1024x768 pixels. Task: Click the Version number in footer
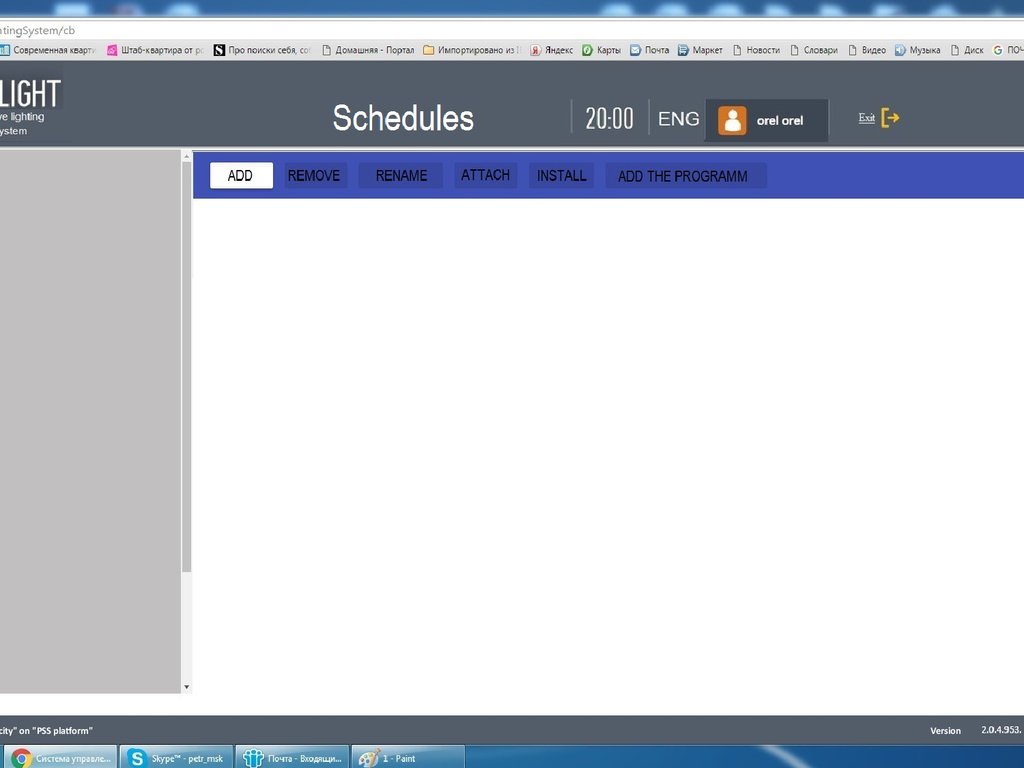click(1002, 729)
